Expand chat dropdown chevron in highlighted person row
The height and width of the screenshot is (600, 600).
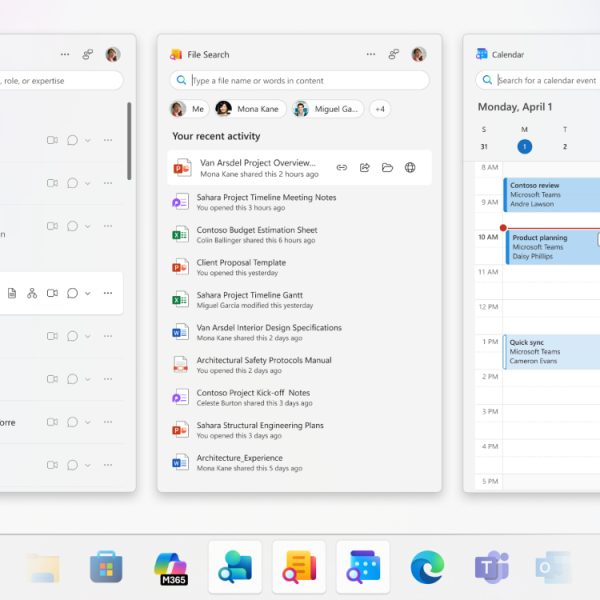click(88, 293)
